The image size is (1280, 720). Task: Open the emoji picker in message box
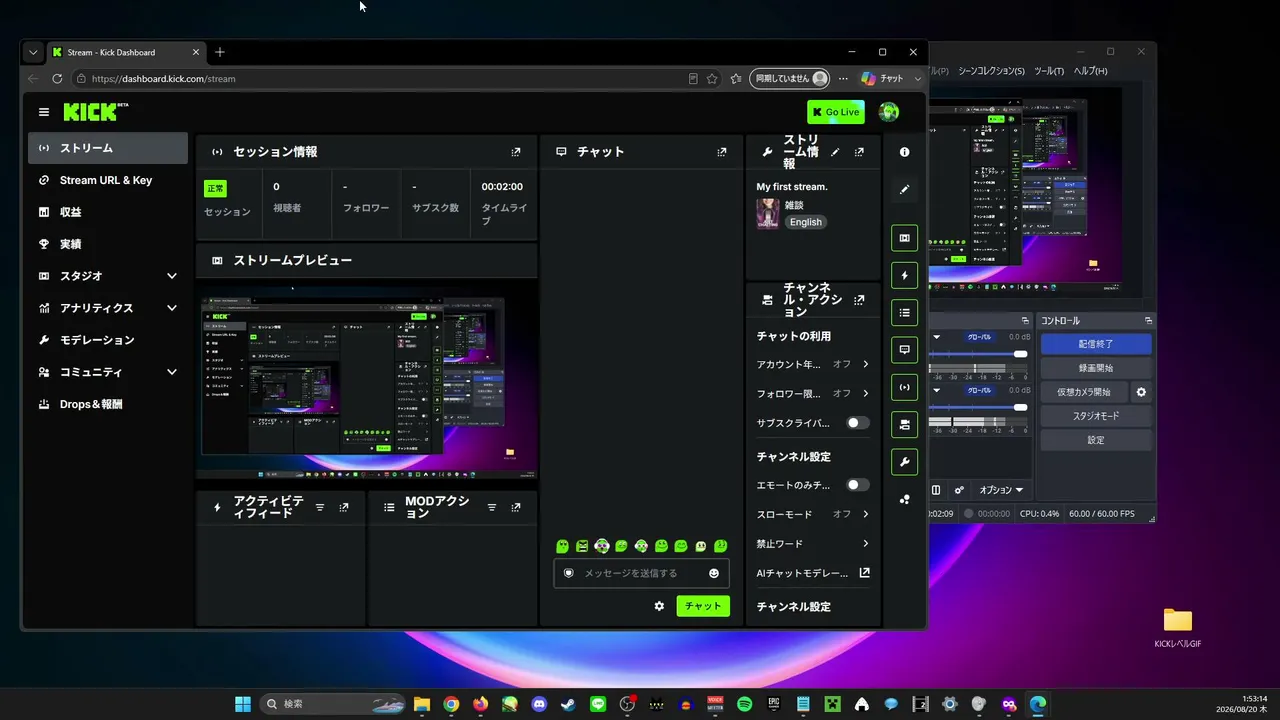(714, 573)
